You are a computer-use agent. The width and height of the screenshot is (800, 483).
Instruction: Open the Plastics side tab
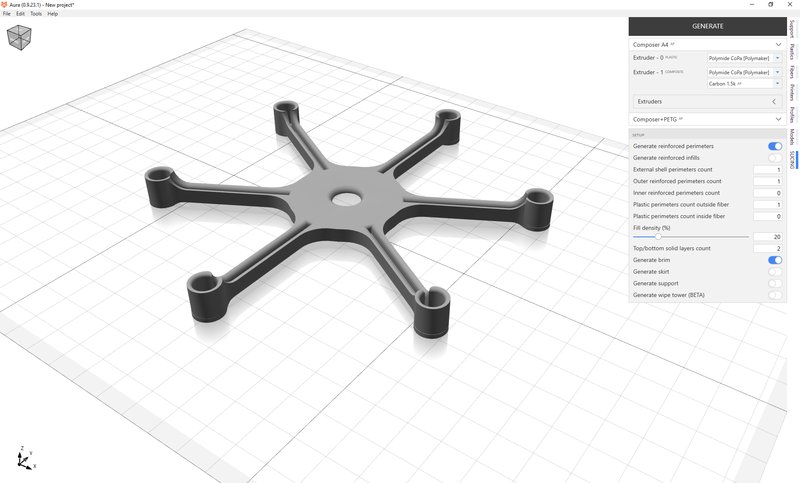(x=792, y=52)
